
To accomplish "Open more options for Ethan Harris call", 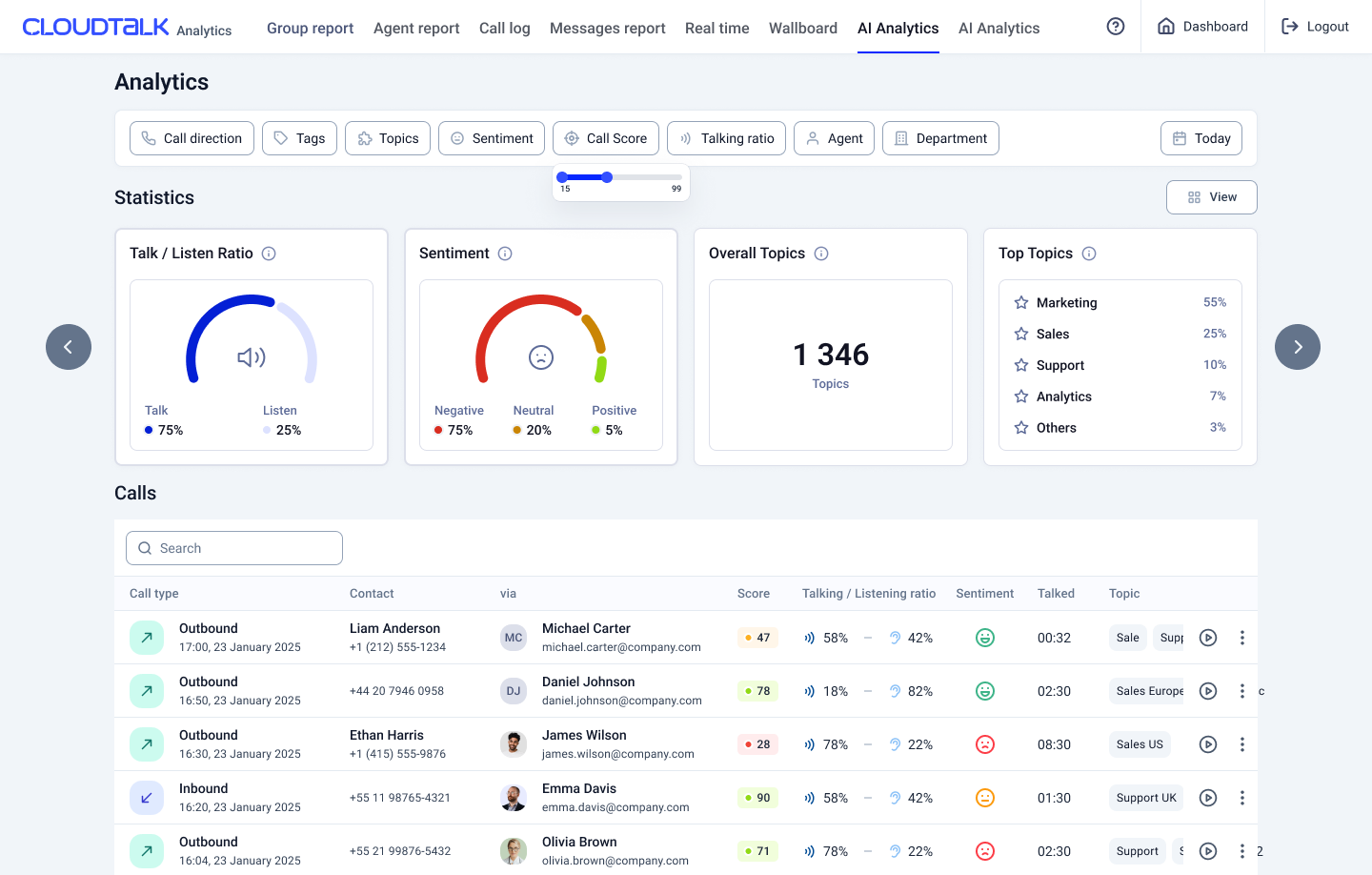I will (1241, 744).
